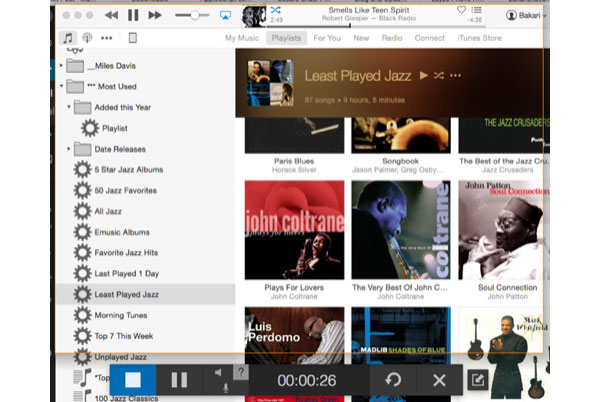Open the 5 Star Jazz Albums playlist
This screenshot has width=600, height=402.
point(119,169)
